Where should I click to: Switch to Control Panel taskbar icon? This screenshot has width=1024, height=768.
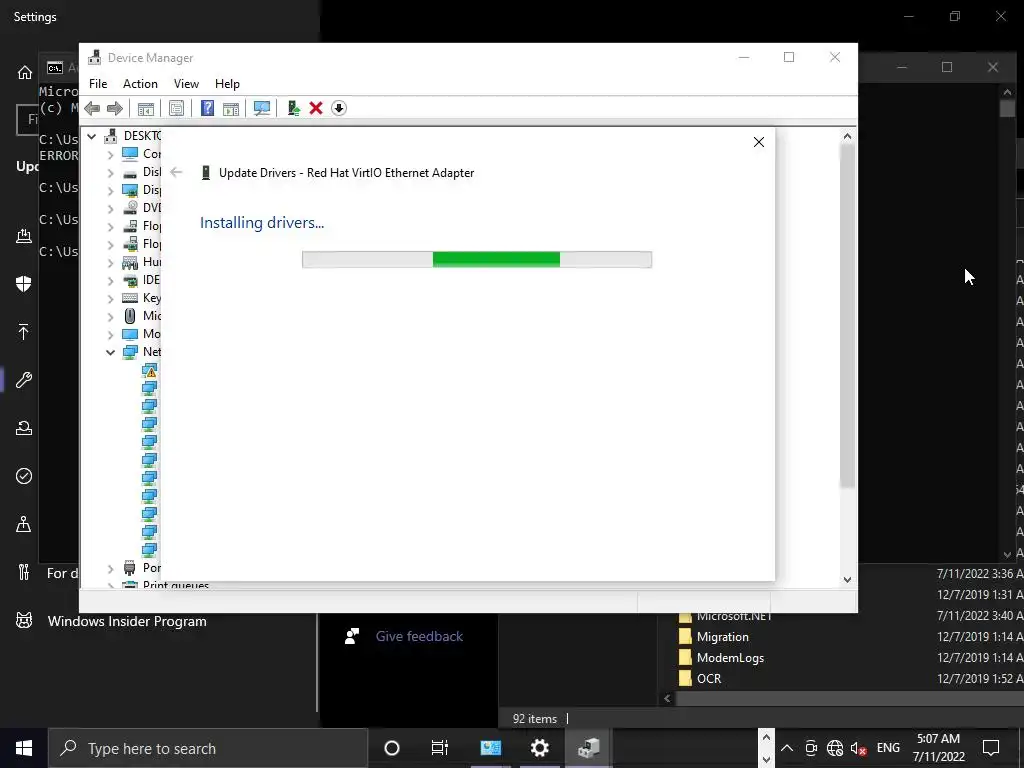click(490, 748)
